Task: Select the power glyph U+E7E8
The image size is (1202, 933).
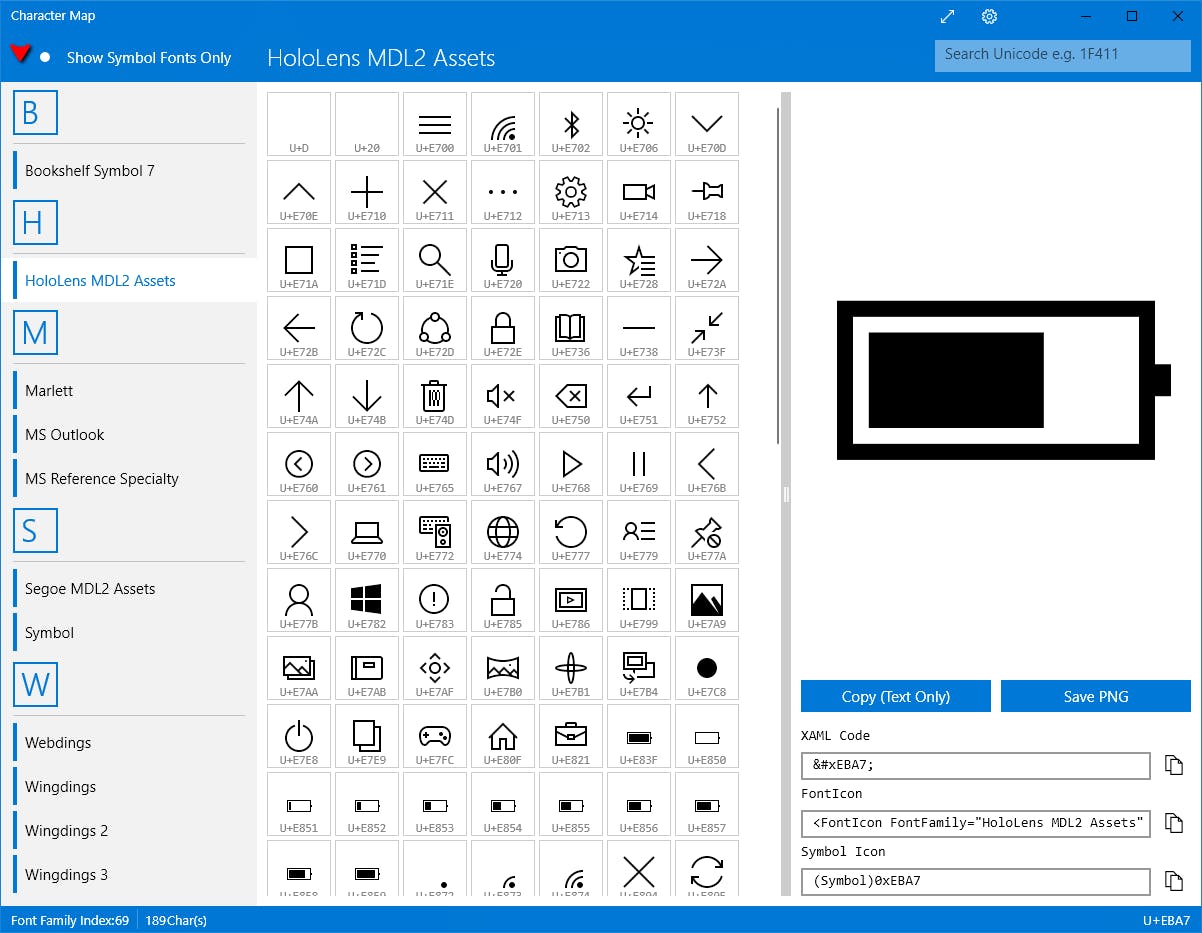Action: click(x=299, y=736)
